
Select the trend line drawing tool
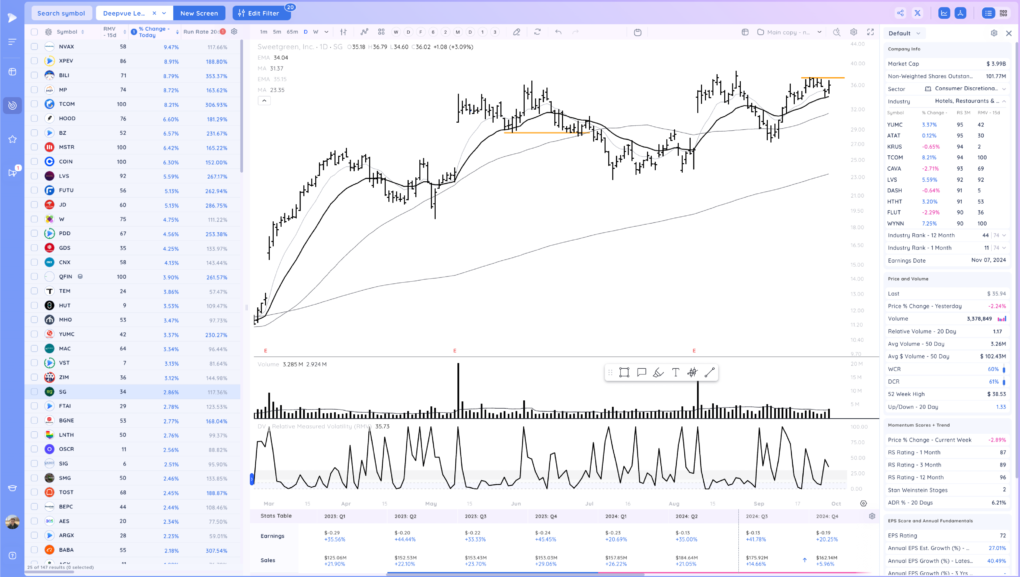(710, 372)
